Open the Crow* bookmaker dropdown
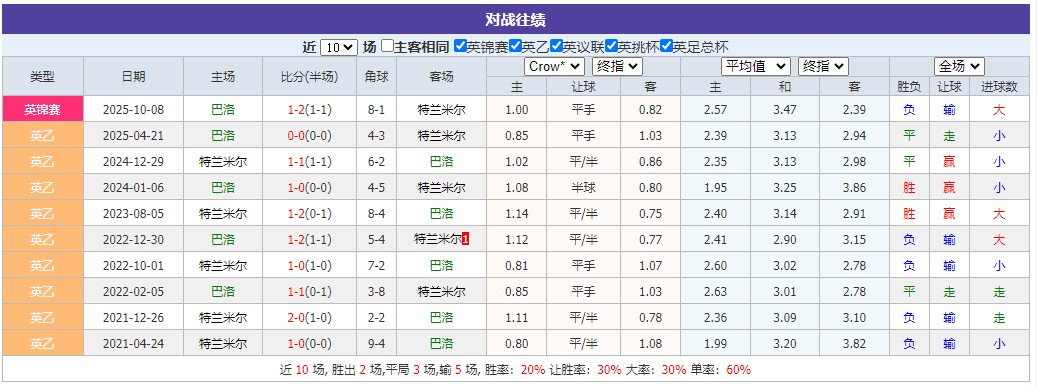This screenshot has height=386, width=1037. [x=554, y=67]
